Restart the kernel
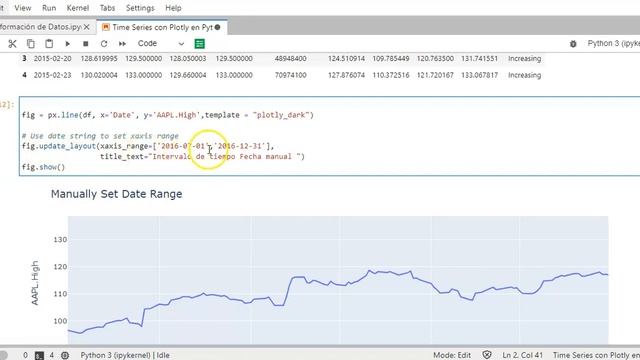The width and height of the screenshot is (640, 360). [x=104, y=44]
